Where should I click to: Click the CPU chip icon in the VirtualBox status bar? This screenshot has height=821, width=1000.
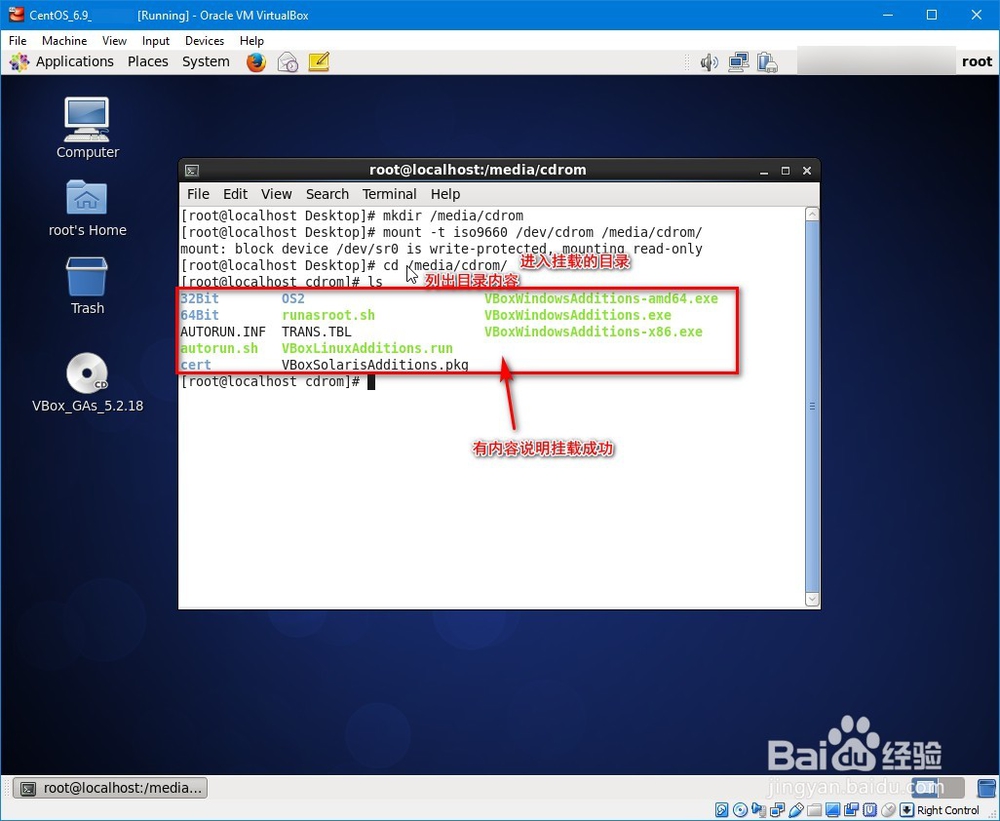point(870,810)
